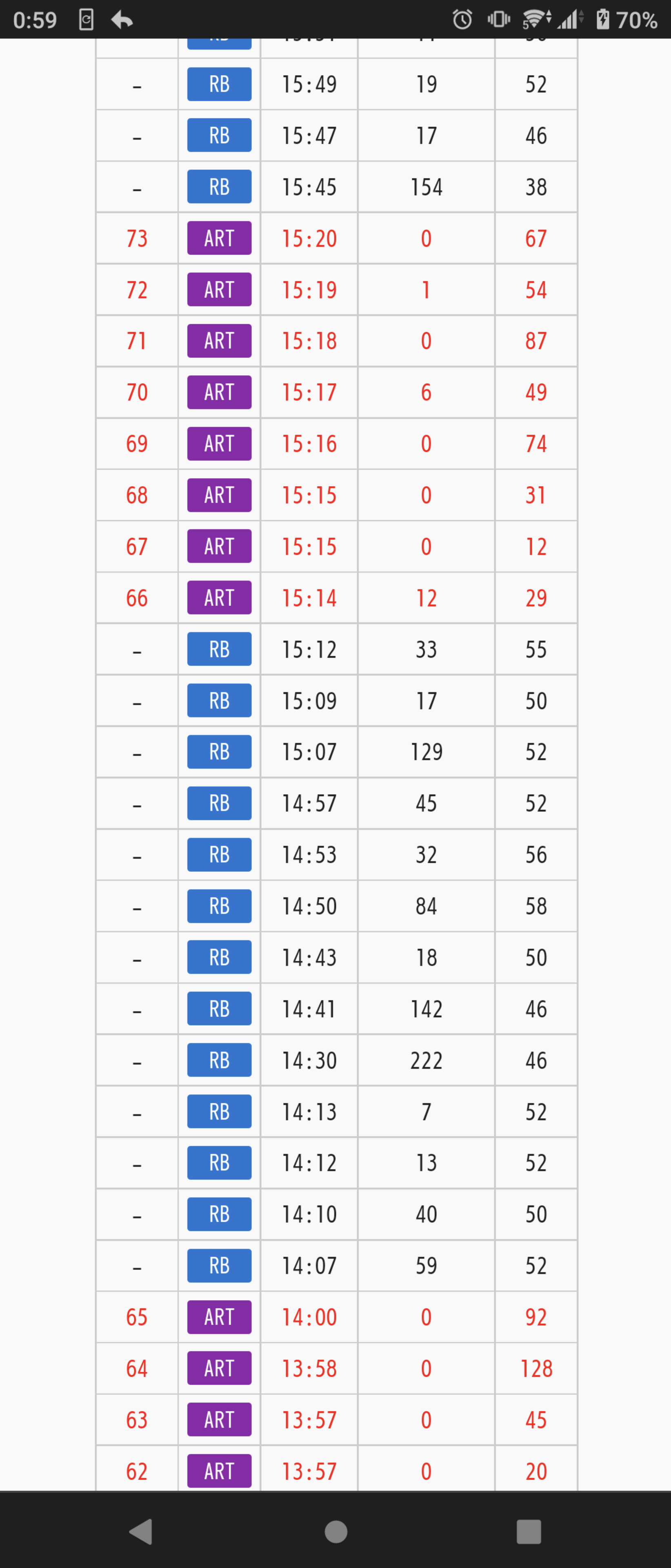This screenshot has width=671, height=1568.
Task: Tap the alarm clock status icon
Action: click(462, 20)
